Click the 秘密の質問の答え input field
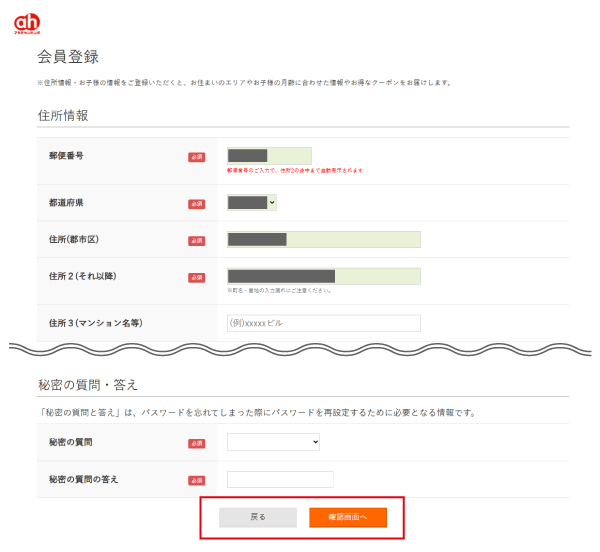The height and width of the screenshot is (552, 600). 280,479
